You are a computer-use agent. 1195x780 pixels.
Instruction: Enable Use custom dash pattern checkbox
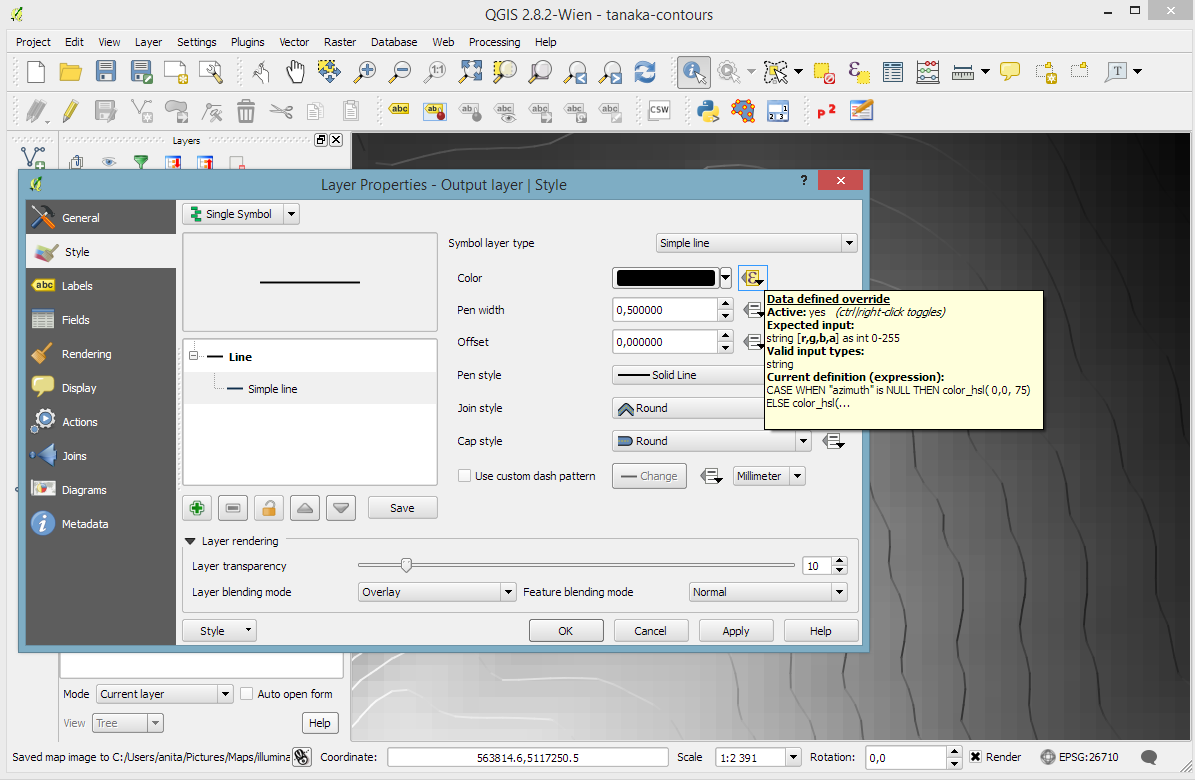coord(464,476)
